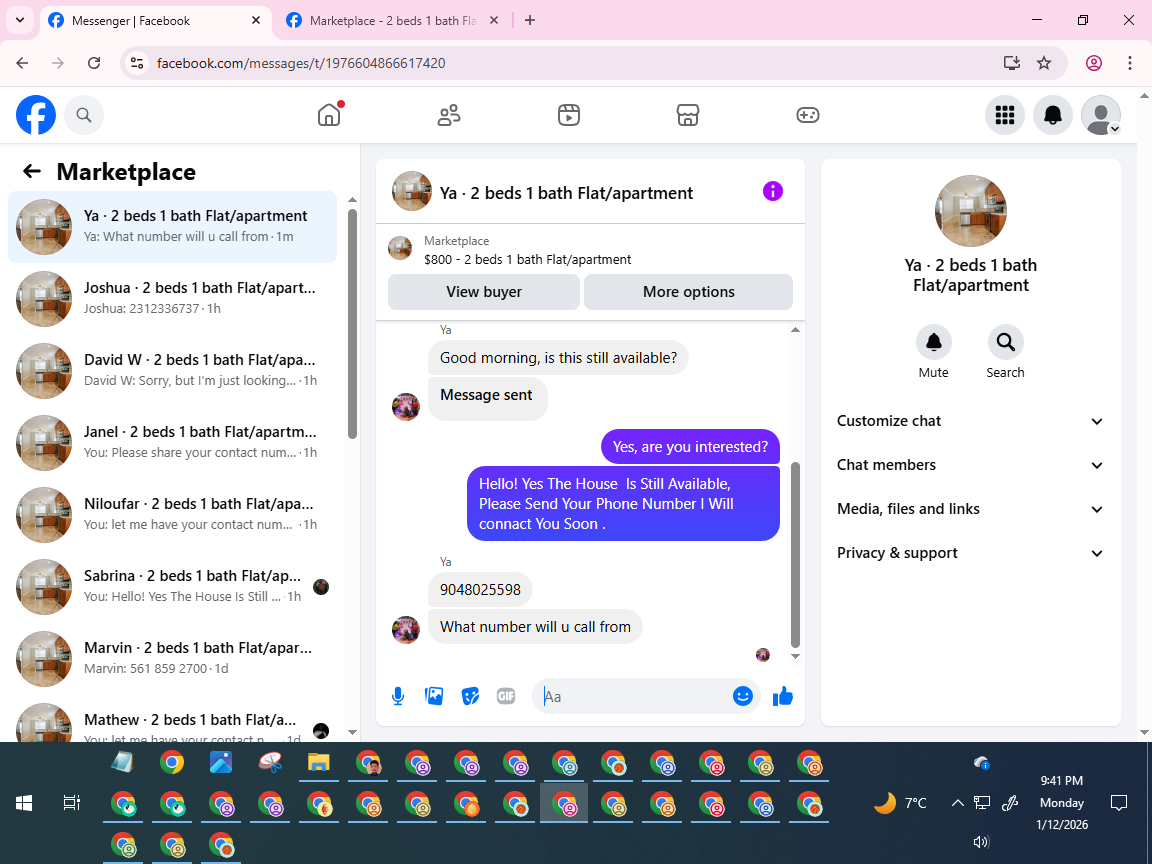Image resolution: width=1152 pixels, height=864 pixels.
Task: Open the Video/Reels icon in top navigation
Action: click(569, 115)
